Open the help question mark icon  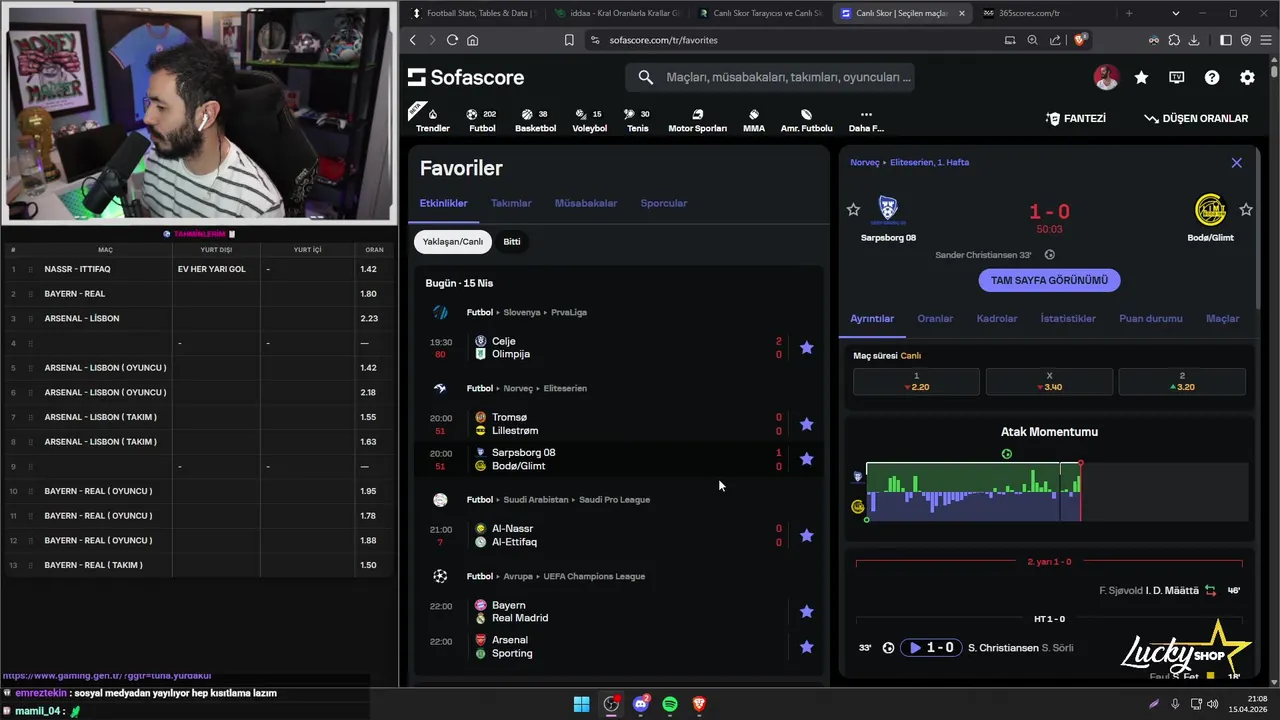pos(1212,77)
